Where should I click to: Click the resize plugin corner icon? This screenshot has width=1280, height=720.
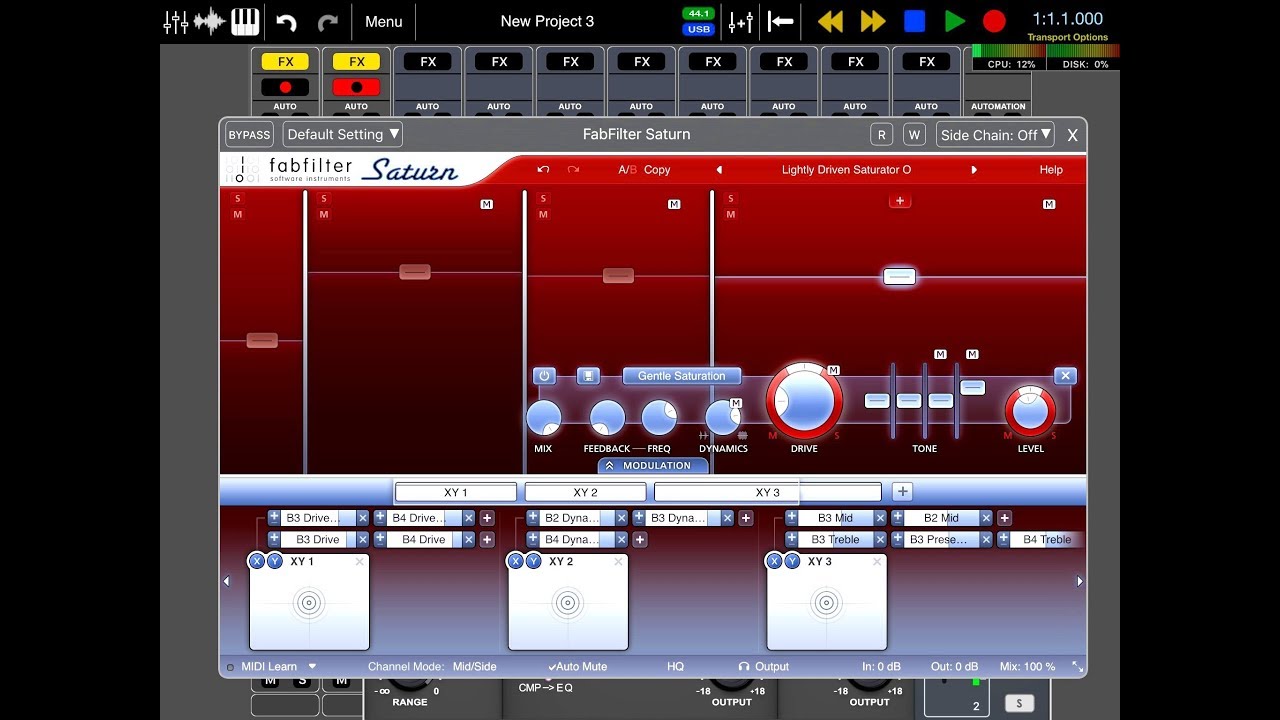pyautogui.click(x=1077, y=667)
